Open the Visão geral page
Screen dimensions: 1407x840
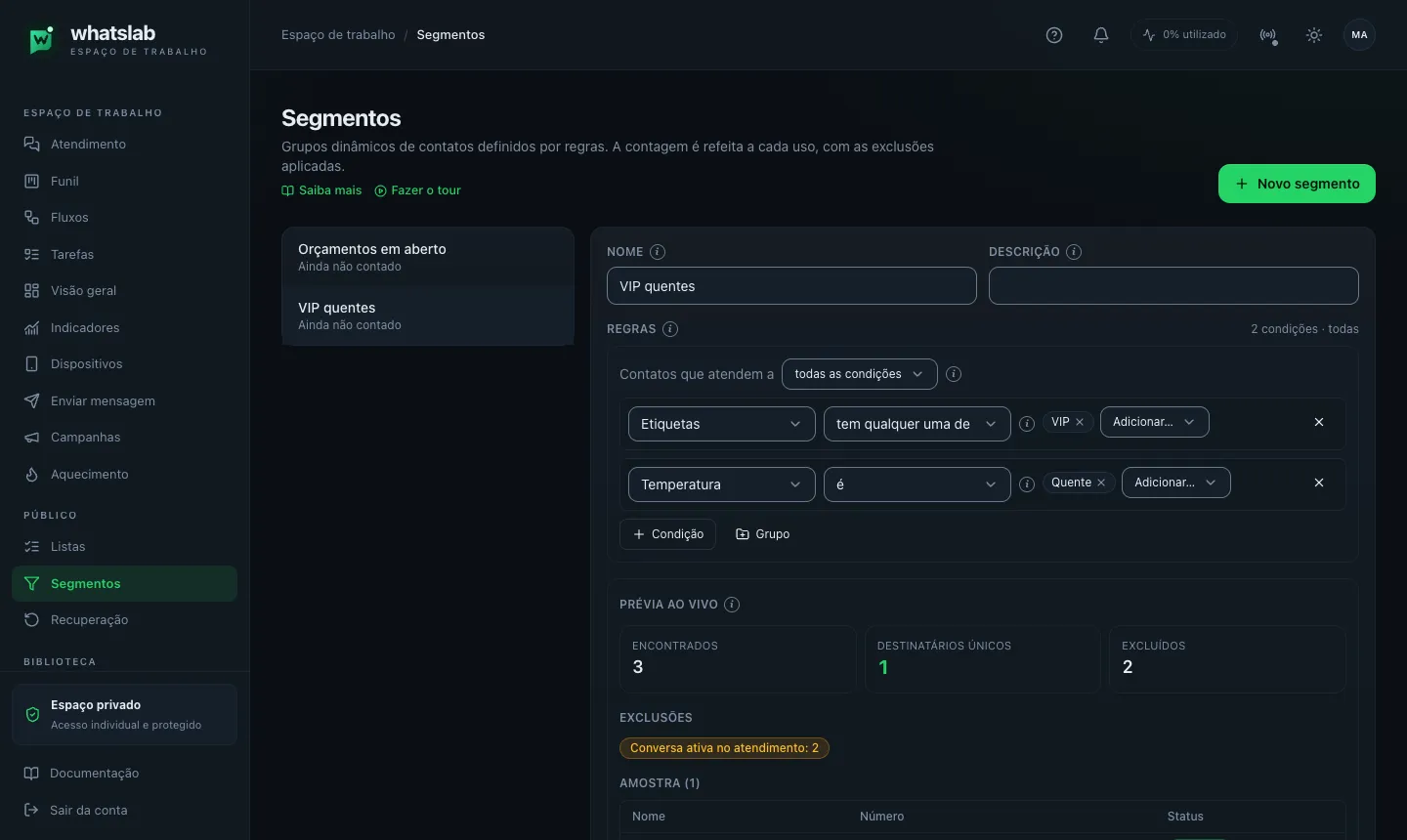(x=124, y=291)
